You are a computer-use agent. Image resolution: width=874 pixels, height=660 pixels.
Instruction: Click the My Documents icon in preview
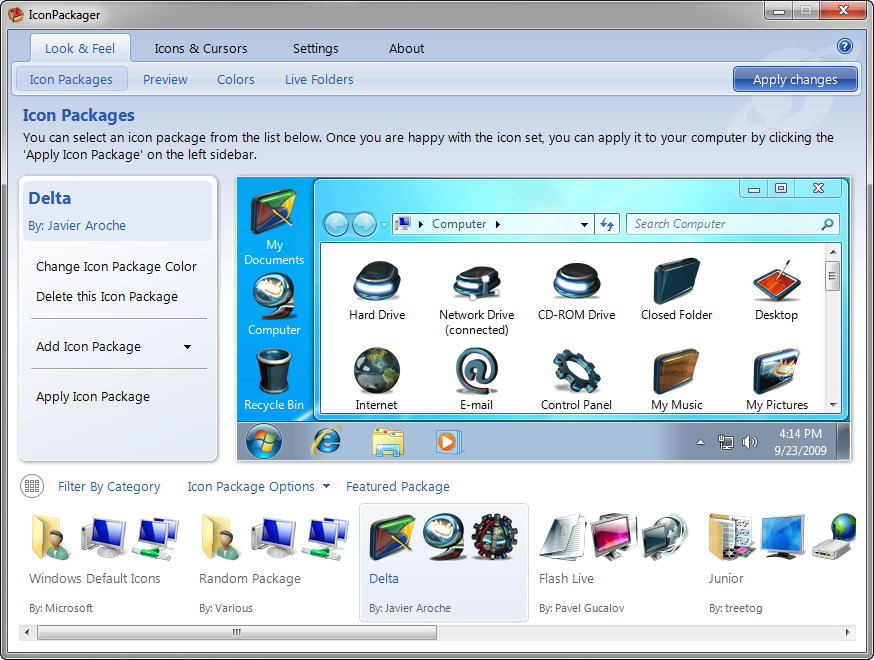[273, 210]
